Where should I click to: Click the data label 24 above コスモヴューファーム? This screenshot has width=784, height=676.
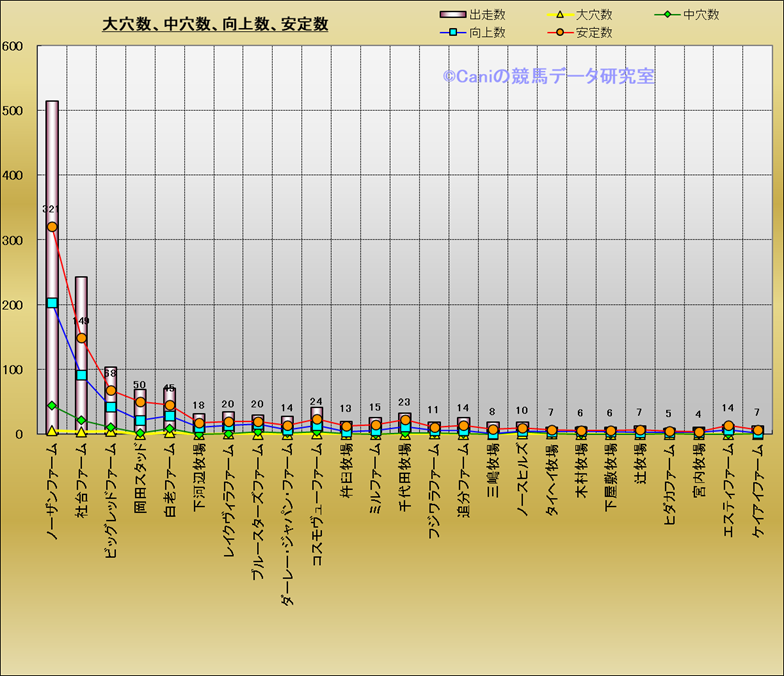pos(316,402)
